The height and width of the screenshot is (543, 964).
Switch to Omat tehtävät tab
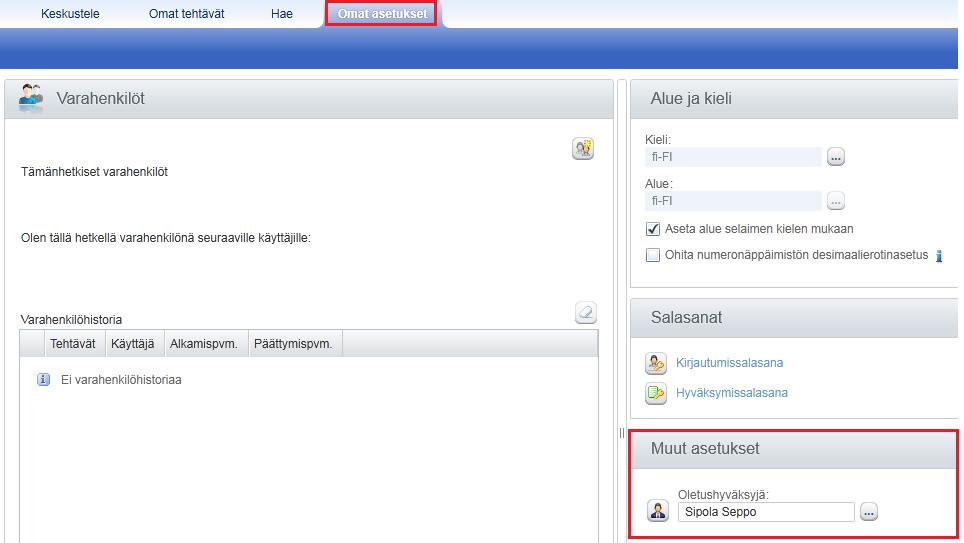tap(186, 14)
